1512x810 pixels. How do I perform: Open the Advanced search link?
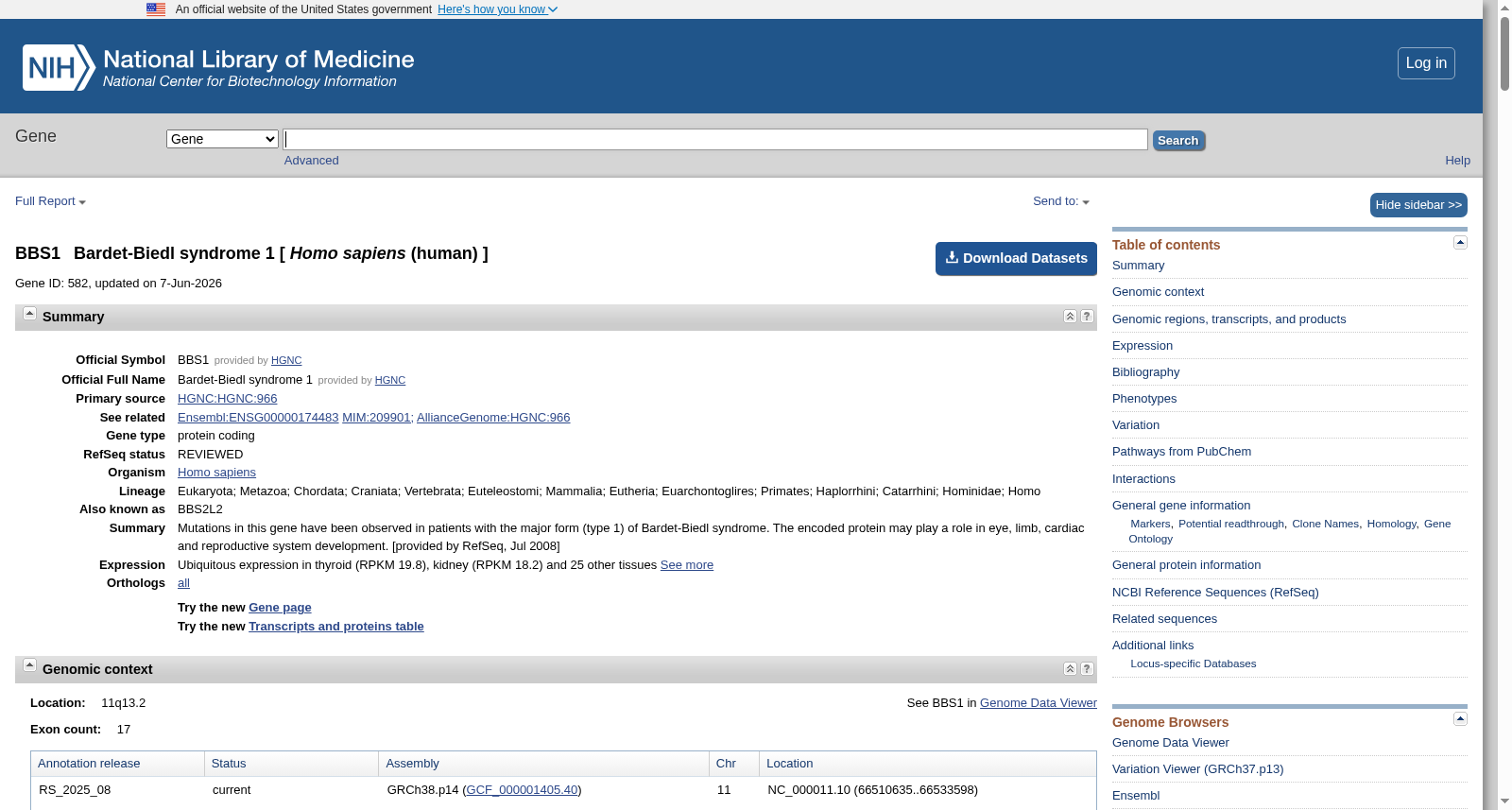click(x=311, y=161)
